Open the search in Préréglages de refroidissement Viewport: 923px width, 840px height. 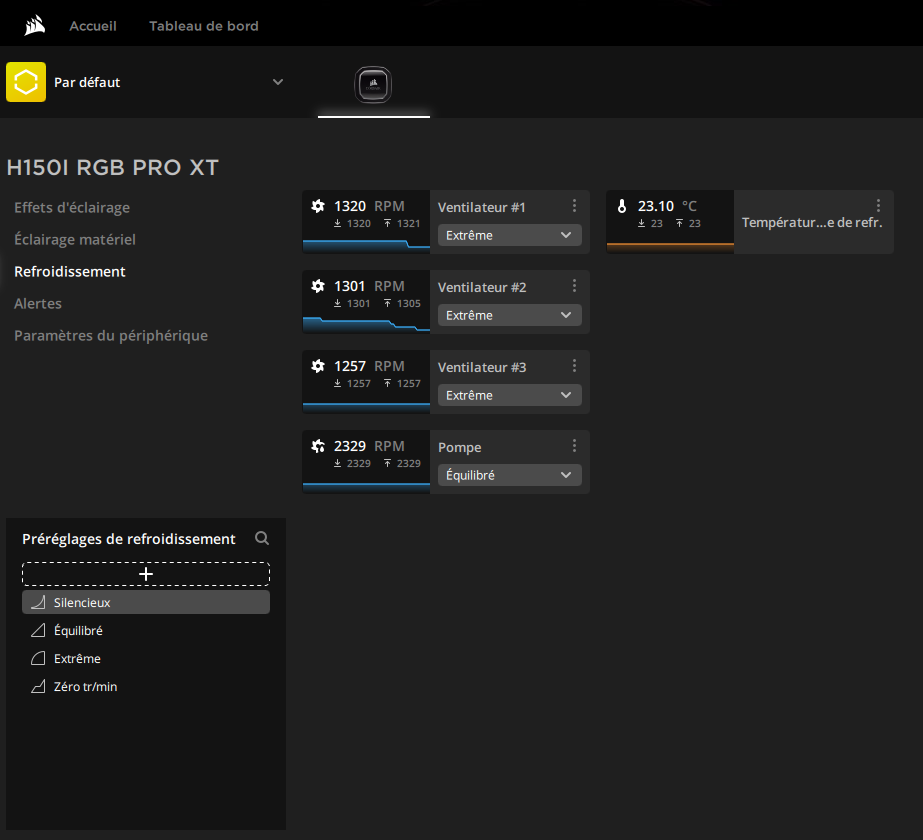click(262, 538)
